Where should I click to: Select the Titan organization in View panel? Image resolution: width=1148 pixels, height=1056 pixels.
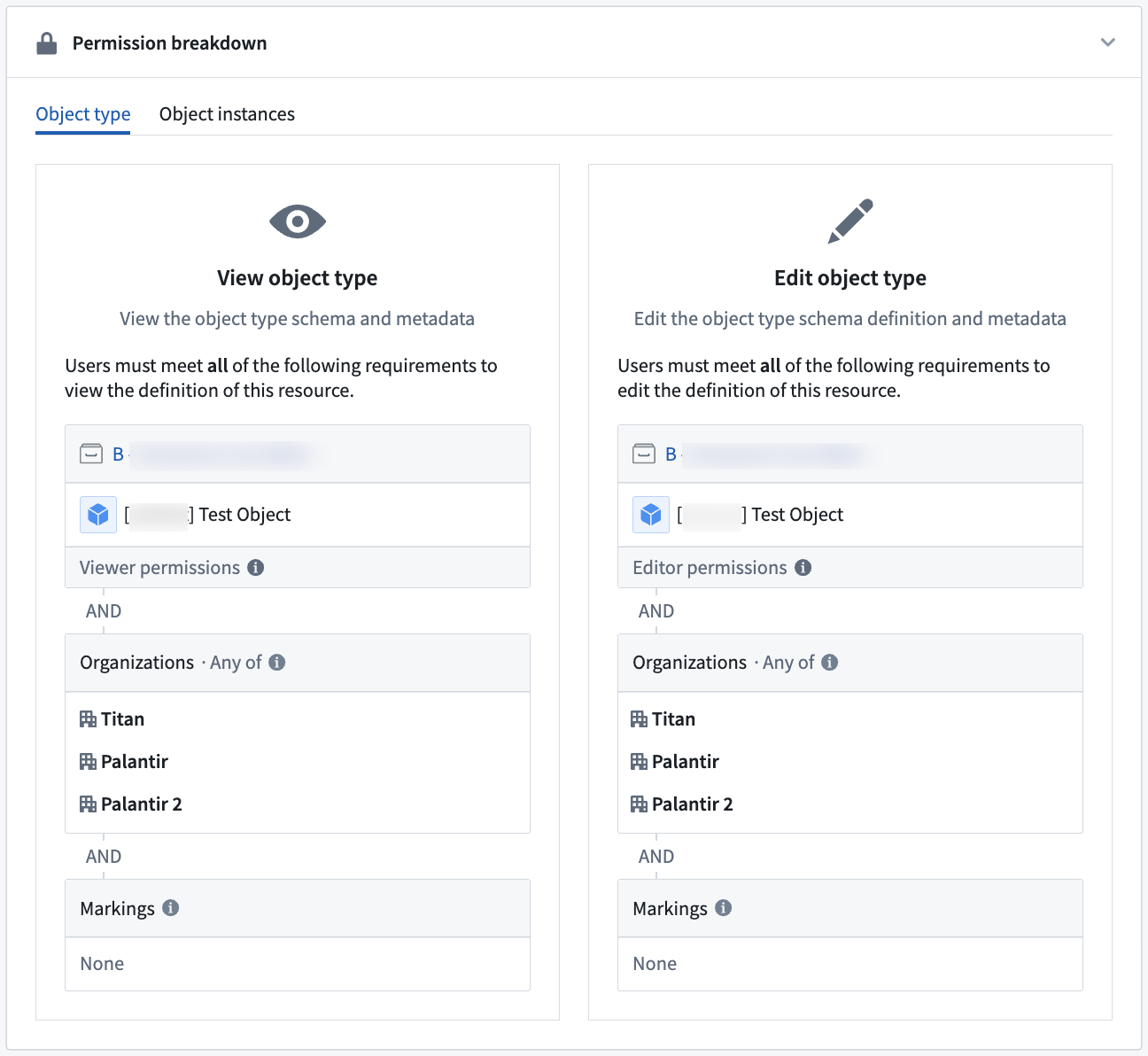(x=121, y=719)
